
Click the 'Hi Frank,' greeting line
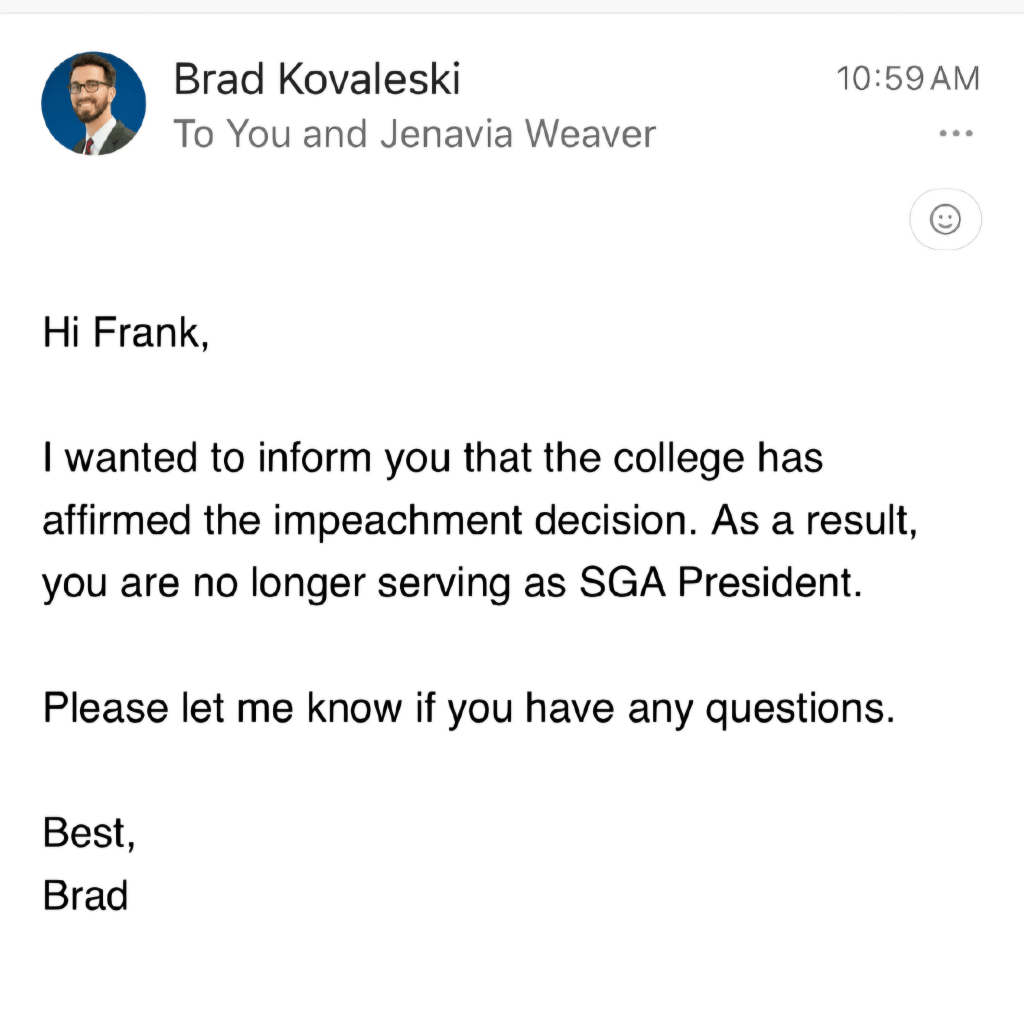coord(126,334)
